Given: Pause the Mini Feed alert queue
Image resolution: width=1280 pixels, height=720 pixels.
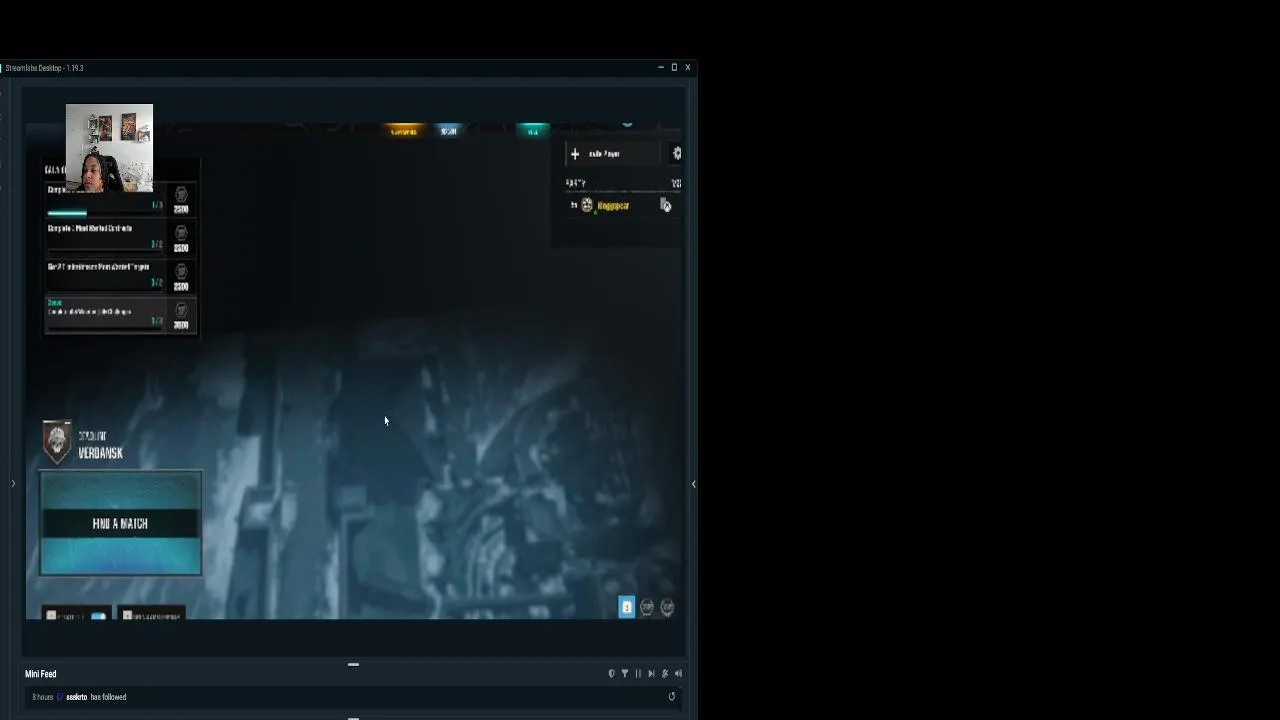Looking at the screenshot, I should pyautogui.click(x=638, y=673).
